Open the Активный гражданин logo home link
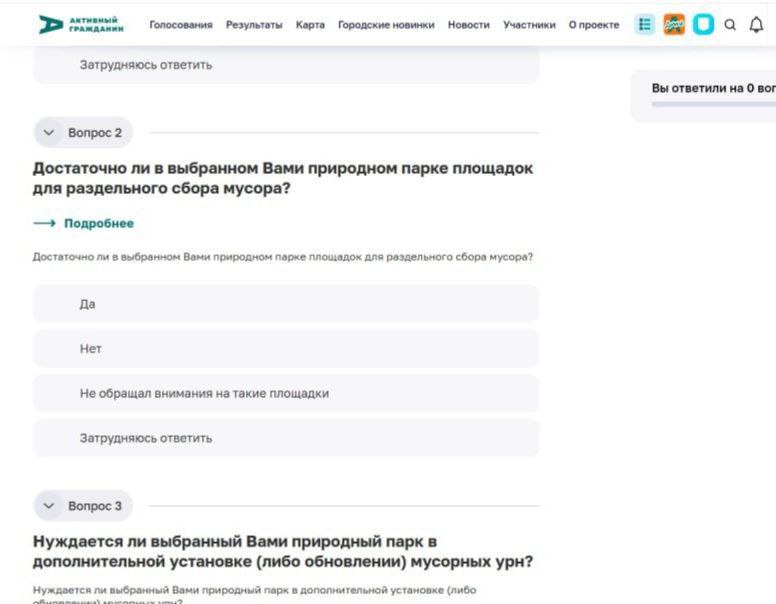776x604 pixels. click(x=81, y=24)
